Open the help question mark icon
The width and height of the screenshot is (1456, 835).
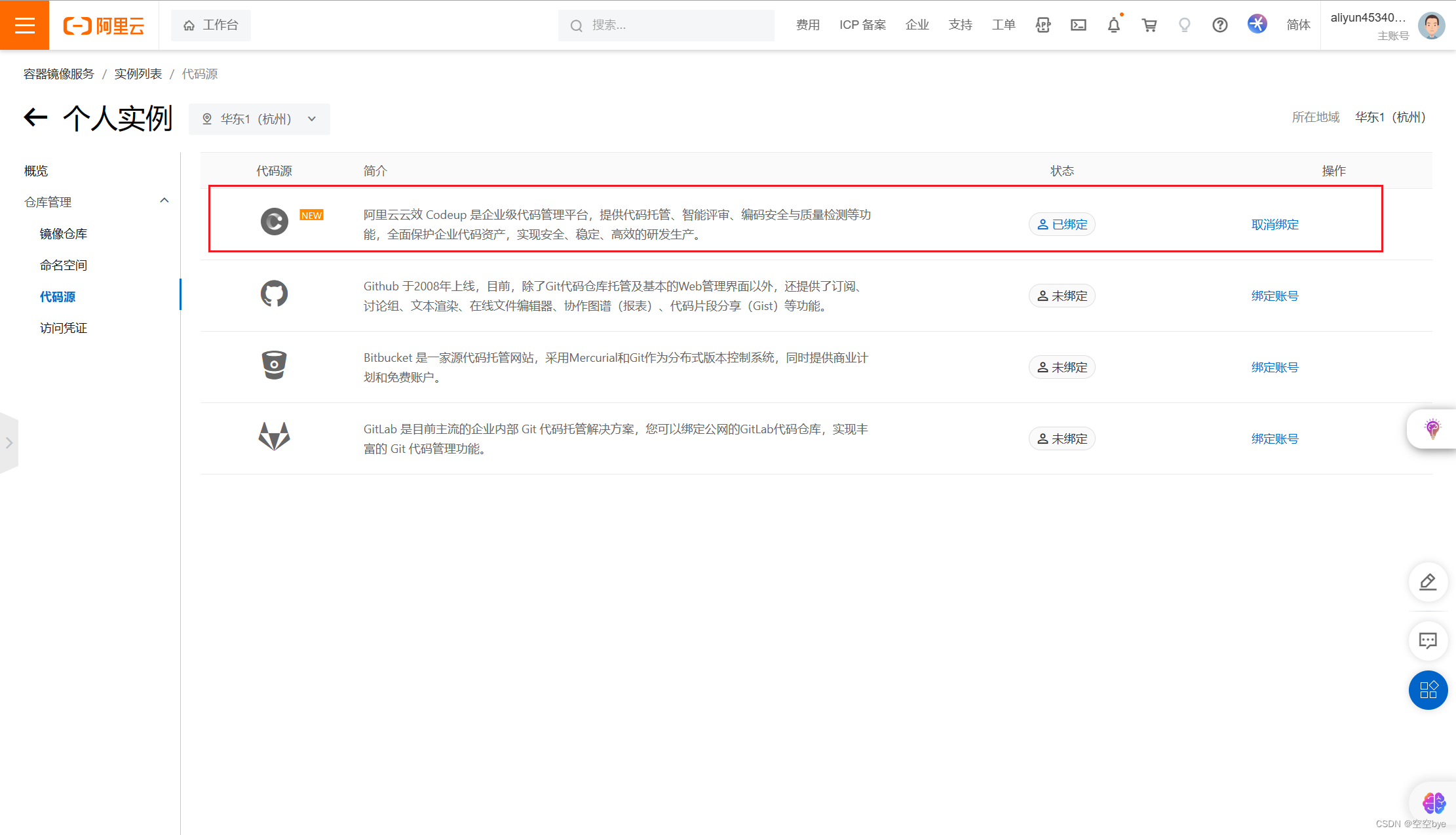(x=1219, y=25)
